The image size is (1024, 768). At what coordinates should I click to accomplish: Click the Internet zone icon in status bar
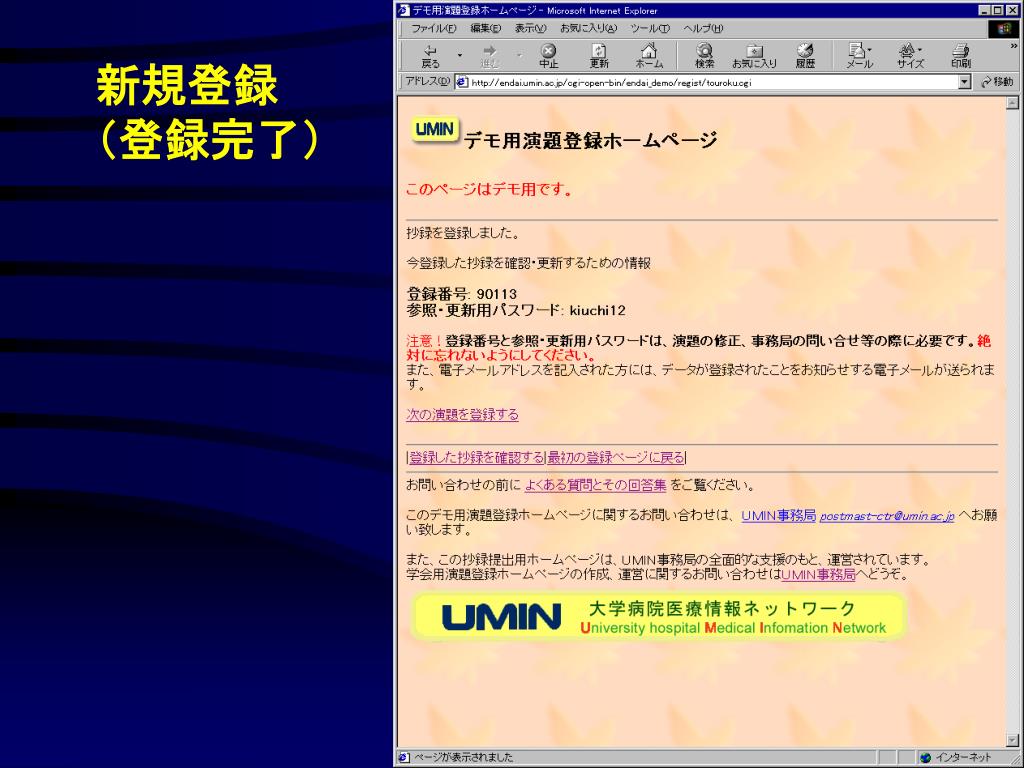pyautogui.click(x=925, y=758)
